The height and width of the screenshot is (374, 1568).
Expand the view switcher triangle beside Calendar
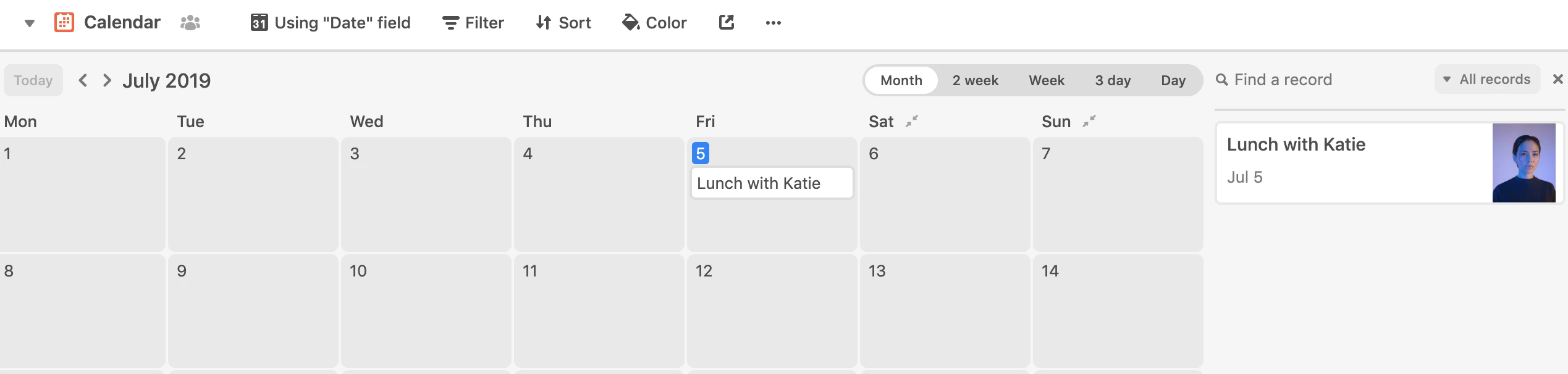pyautogui.click(x=30, y=23)
